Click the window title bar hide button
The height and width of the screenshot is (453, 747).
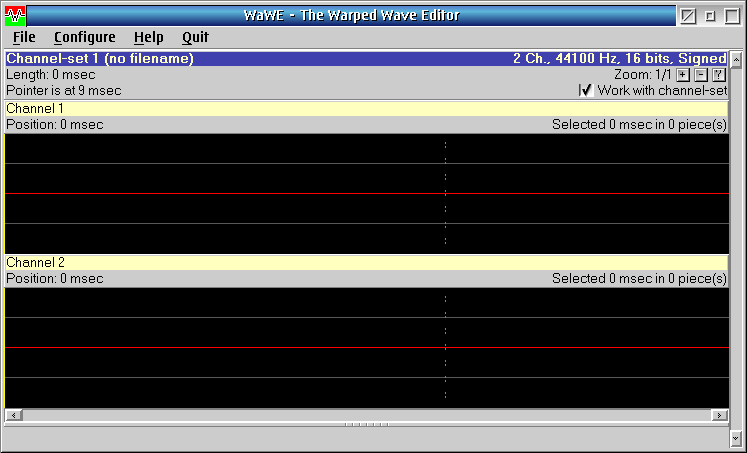click(688, 16)
